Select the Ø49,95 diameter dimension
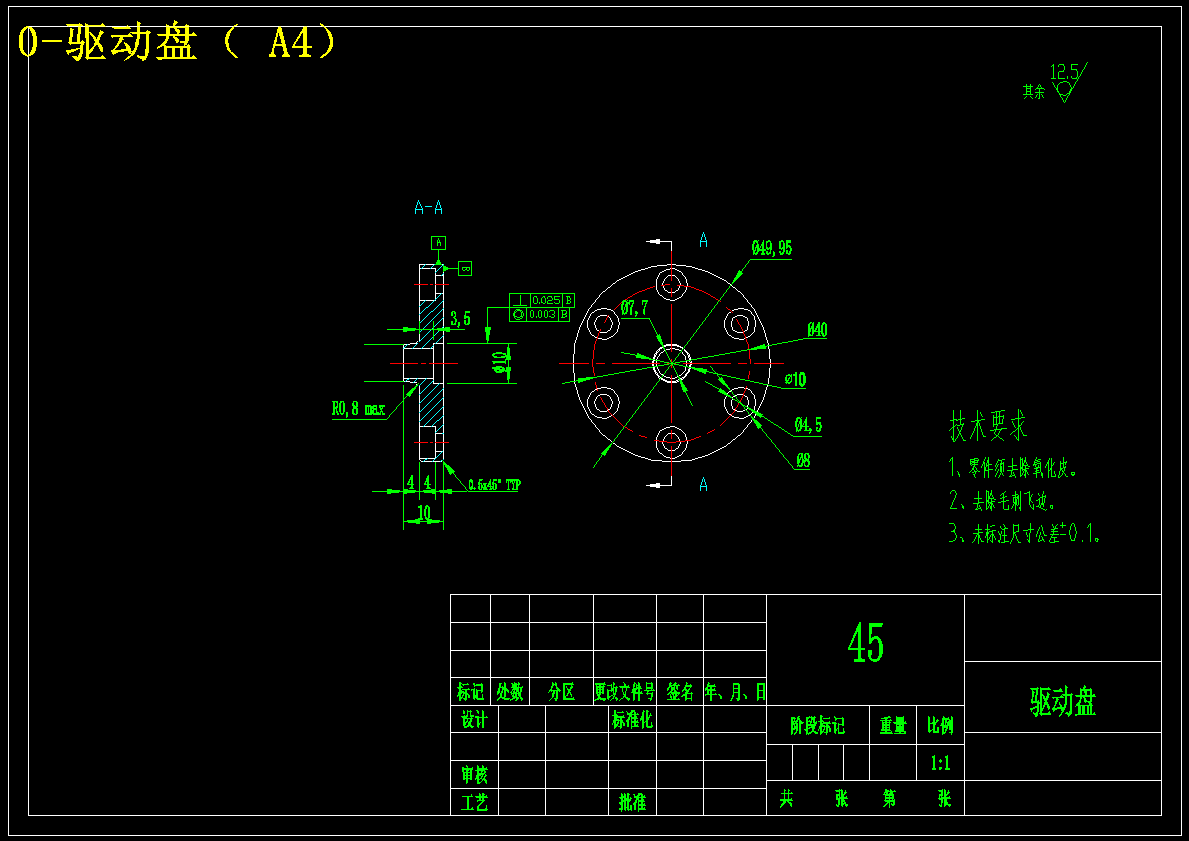The width and height of the screenshot is (1189, 841). 772,248
